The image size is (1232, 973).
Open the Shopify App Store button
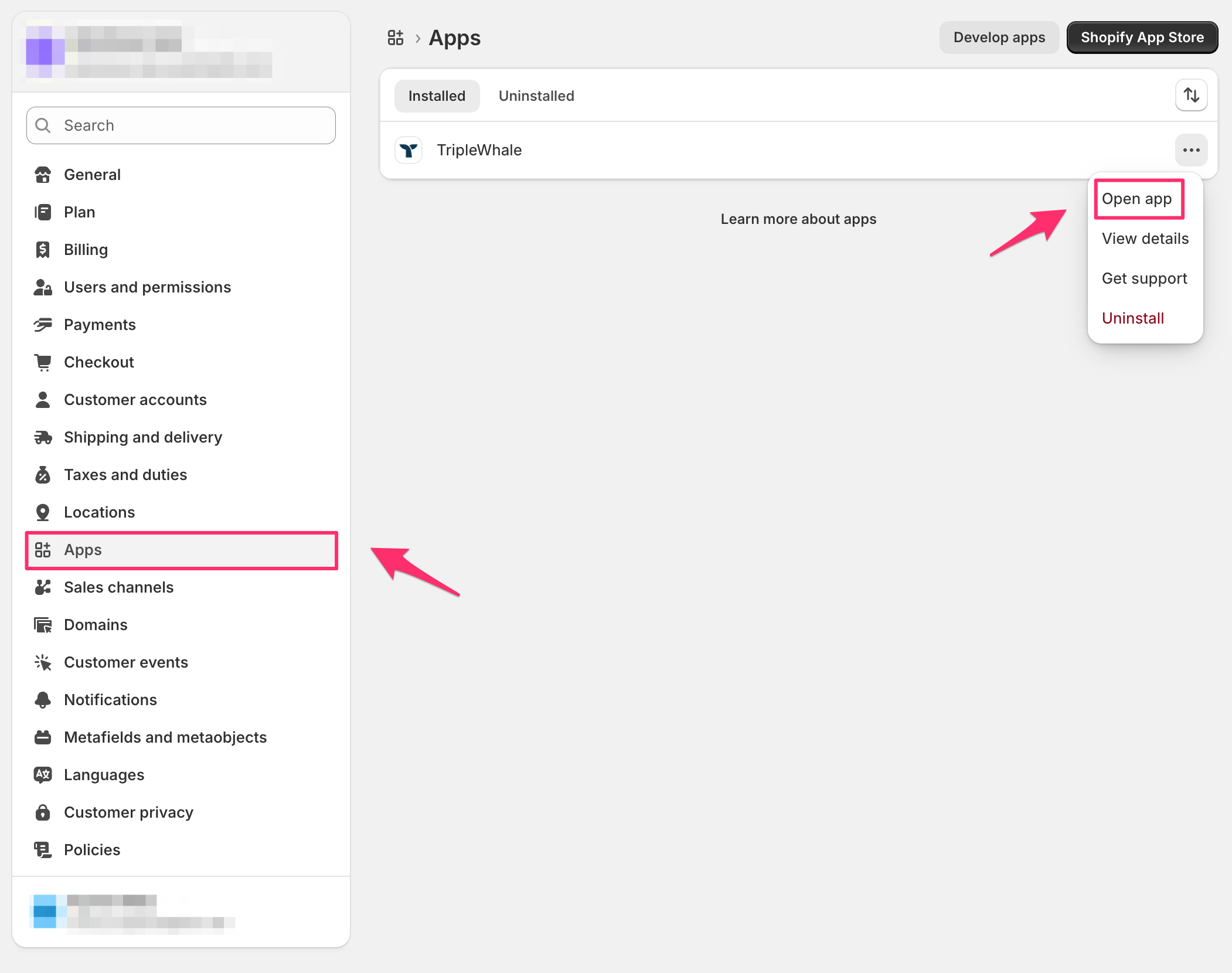(x=1142, y=38)
